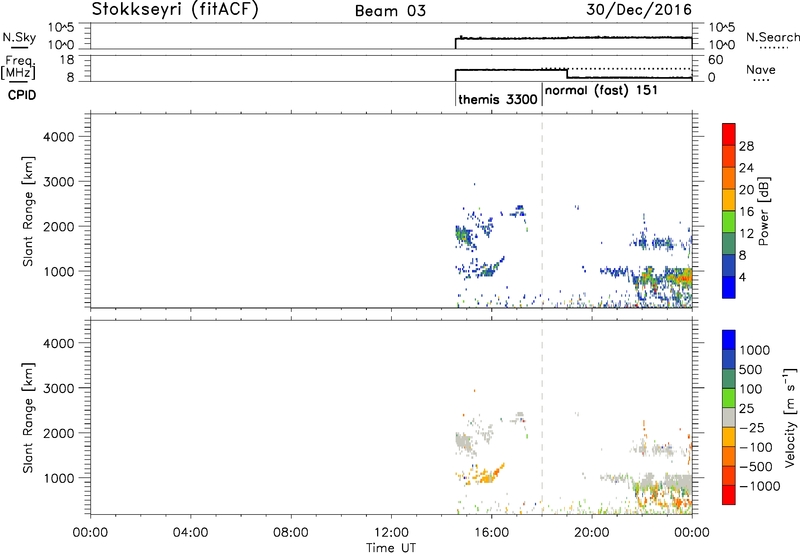Click the frequency step-down near 19:00

(567, 73)
